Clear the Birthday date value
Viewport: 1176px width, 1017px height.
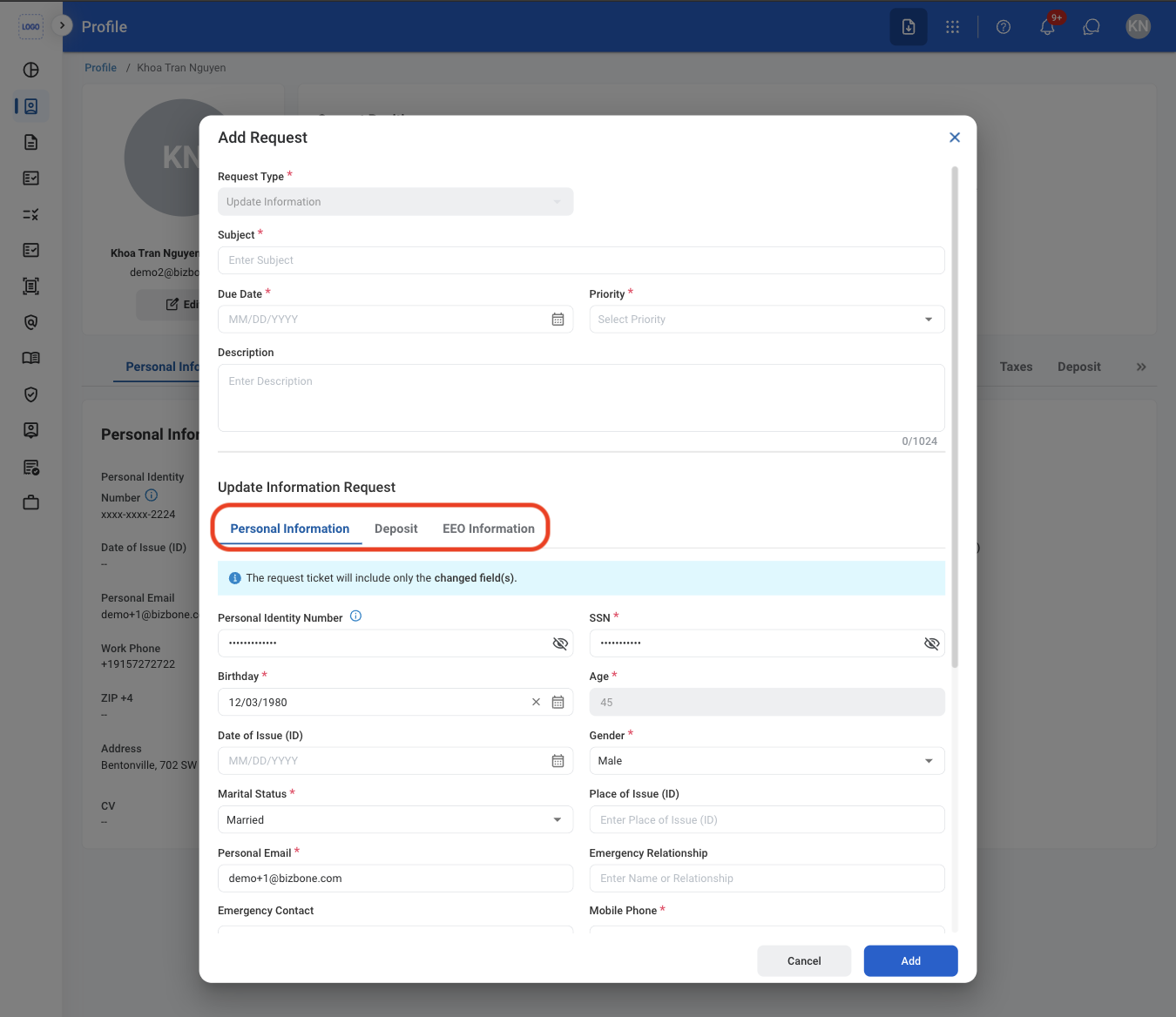click(537, 702)
